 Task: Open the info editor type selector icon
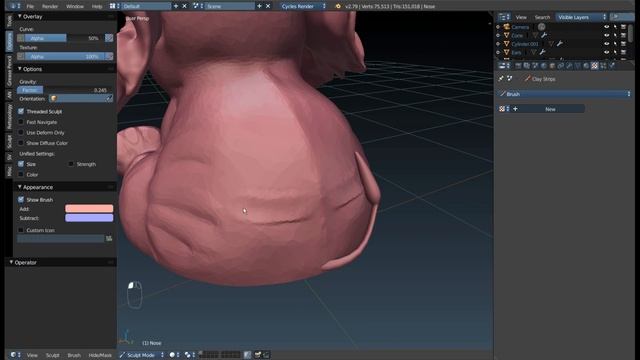click(x=15, y=6)
